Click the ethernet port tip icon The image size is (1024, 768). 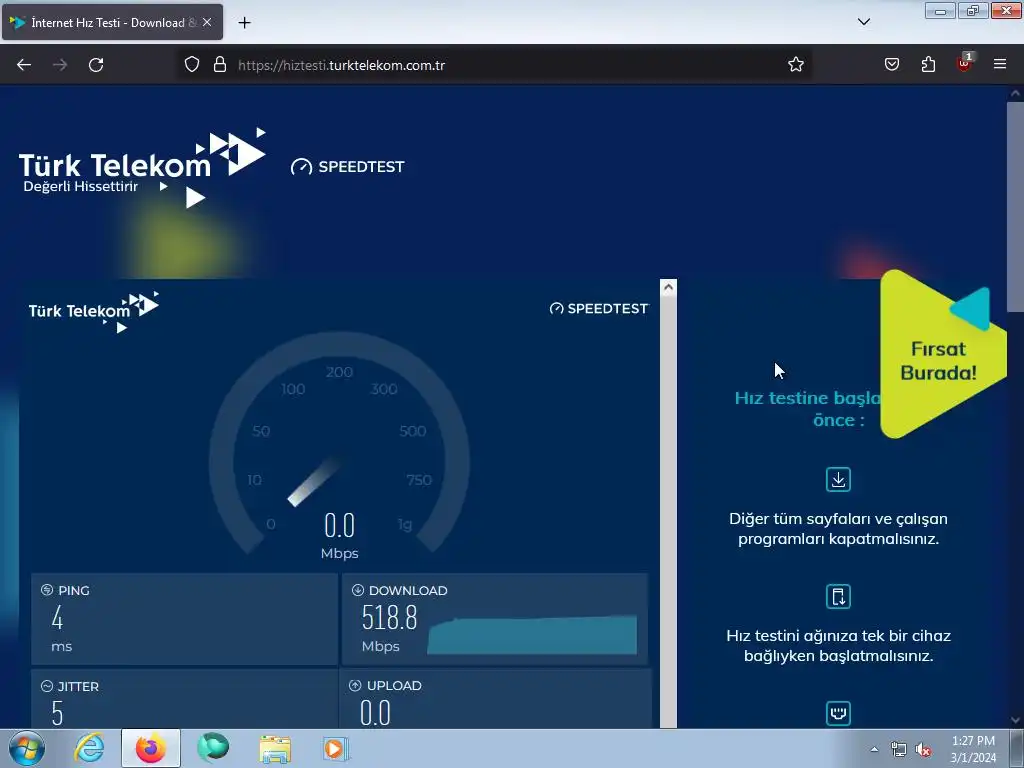point(839,713)
